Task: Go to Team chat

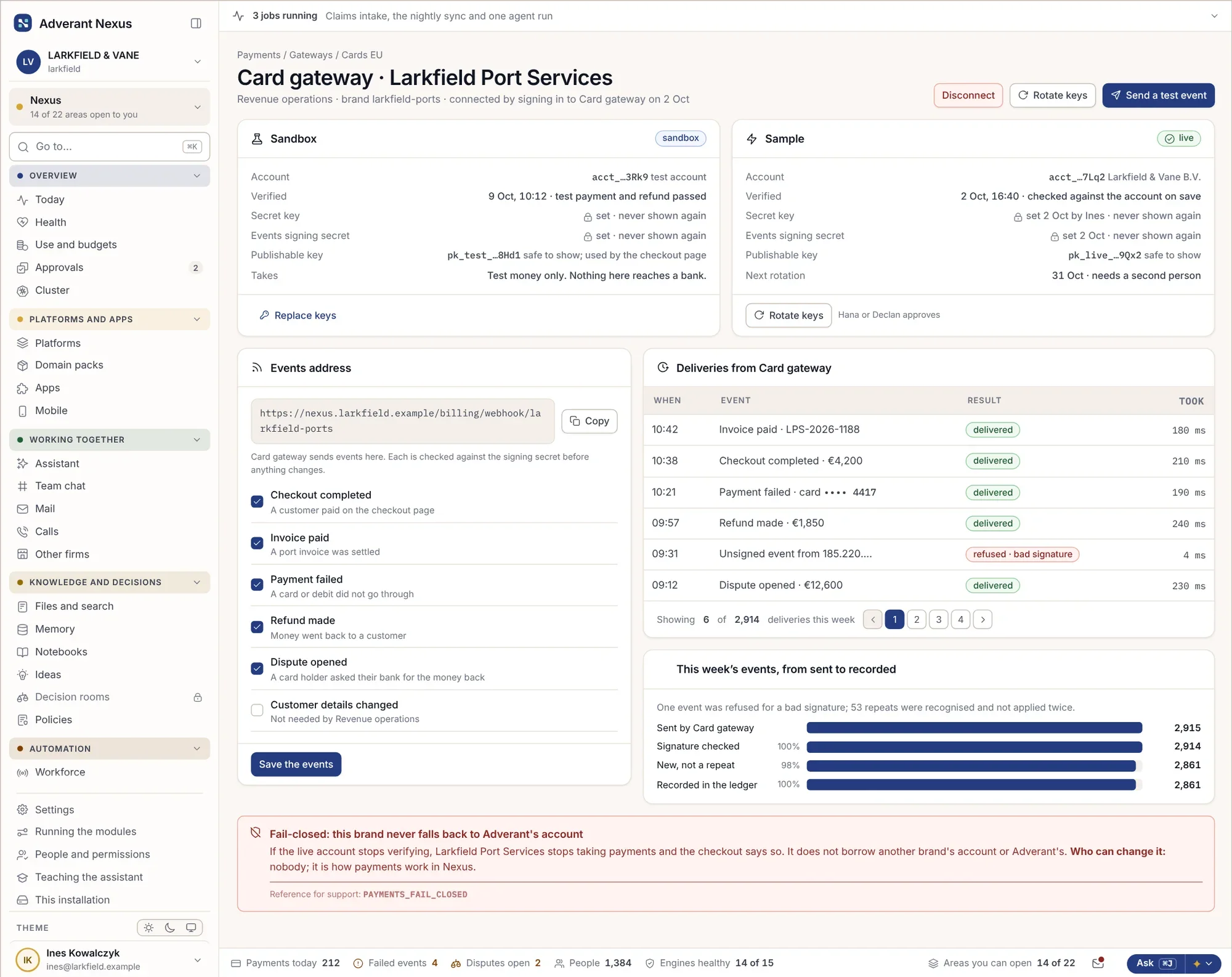Action: point(110,486)
